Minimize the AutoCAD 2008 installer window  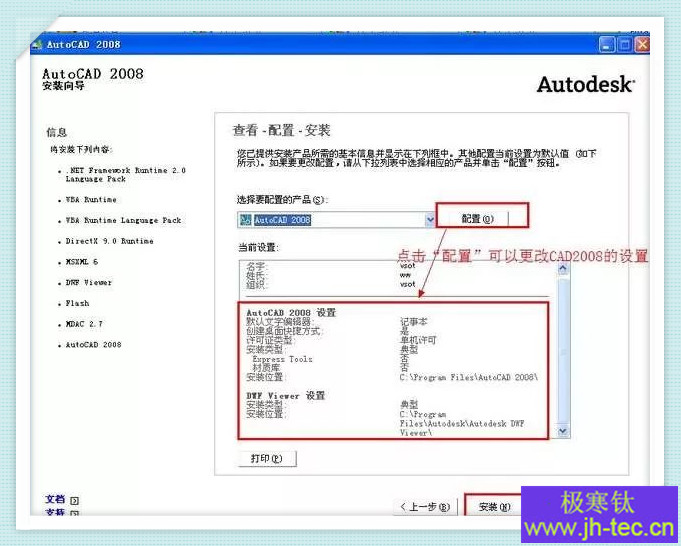click(x=607, y=45)
